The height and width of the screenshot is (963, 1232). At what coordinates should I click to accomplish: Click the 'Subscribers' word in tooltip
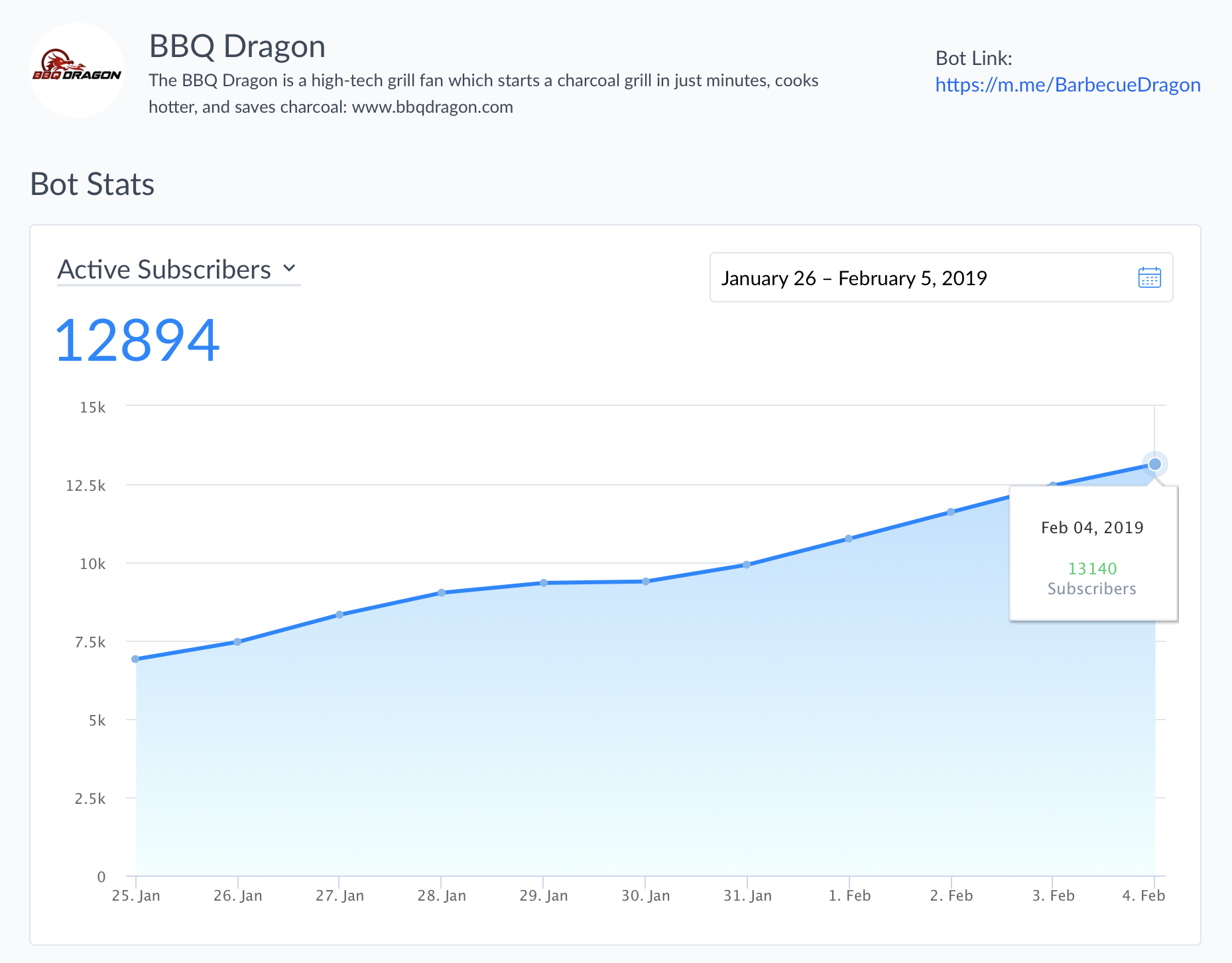pos(1091,588)
